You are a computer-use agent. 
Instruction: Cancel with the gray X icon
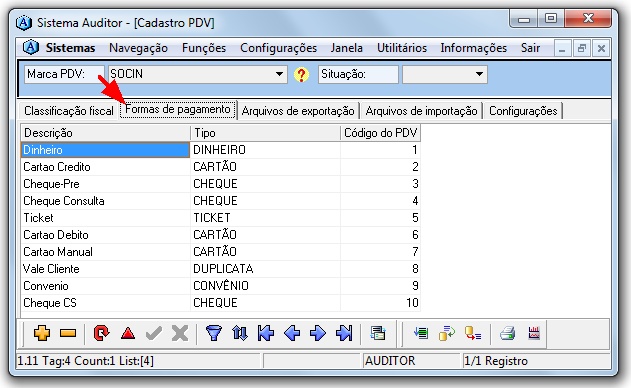[179, 333]
